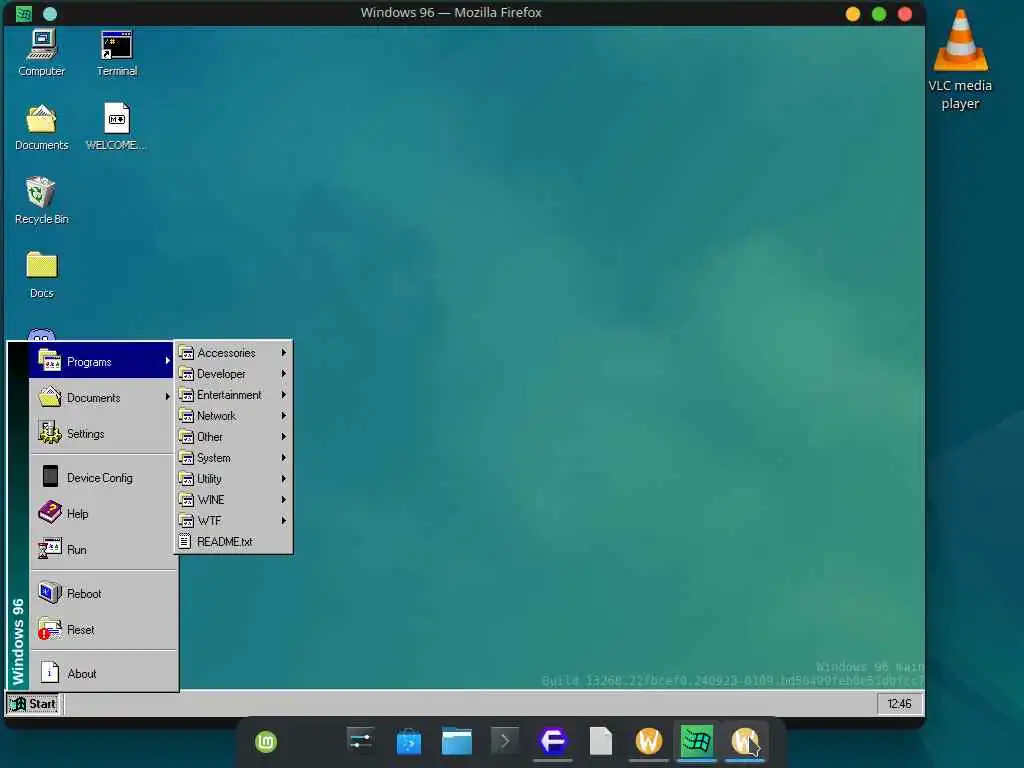The width and height of the screenshot is (1024, 768).
Task: Click the Settings gear icon in Start menu
Action: [x=50, y=432]
